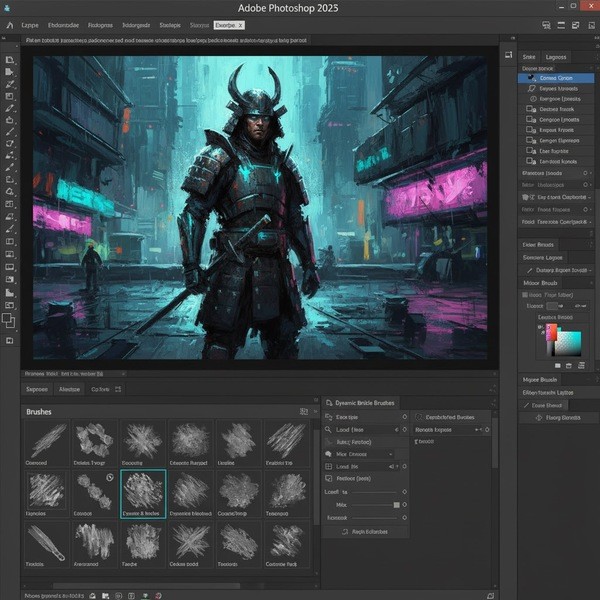Expand the 'Eeg Ltona Copbontg' dropdown

tap(590, 197)
